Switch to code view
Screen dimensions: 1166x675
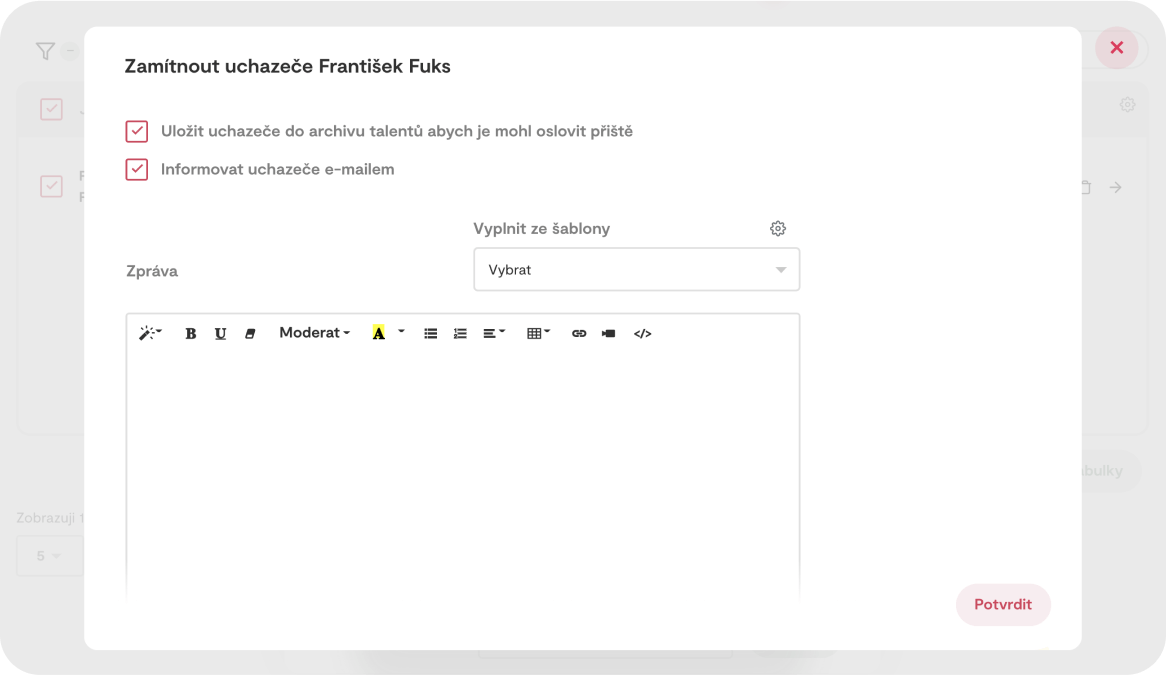pyautogui.click(x=642, y=334)
